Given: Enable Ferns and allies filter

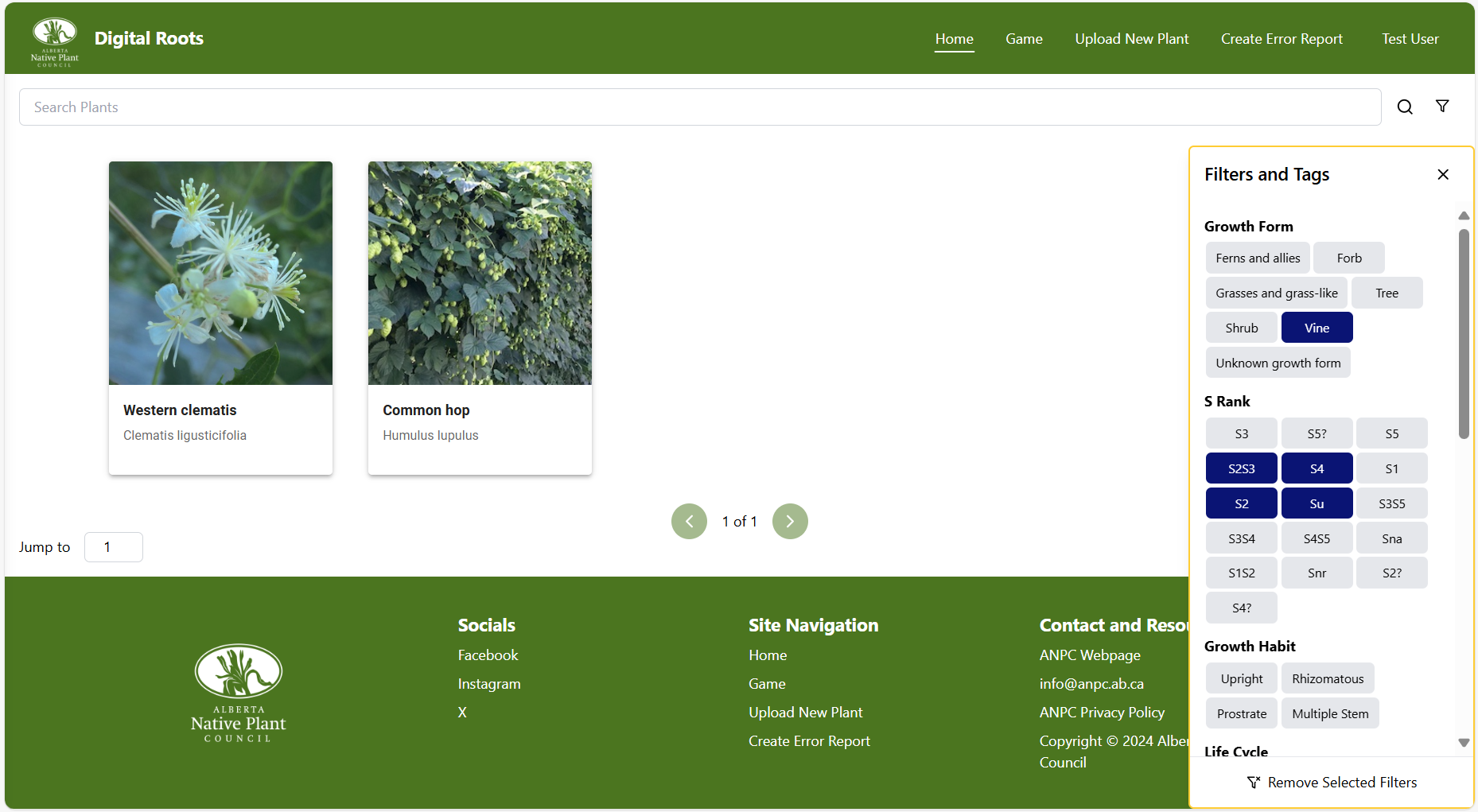Looking at the screenshot, I should point(1258,258).
